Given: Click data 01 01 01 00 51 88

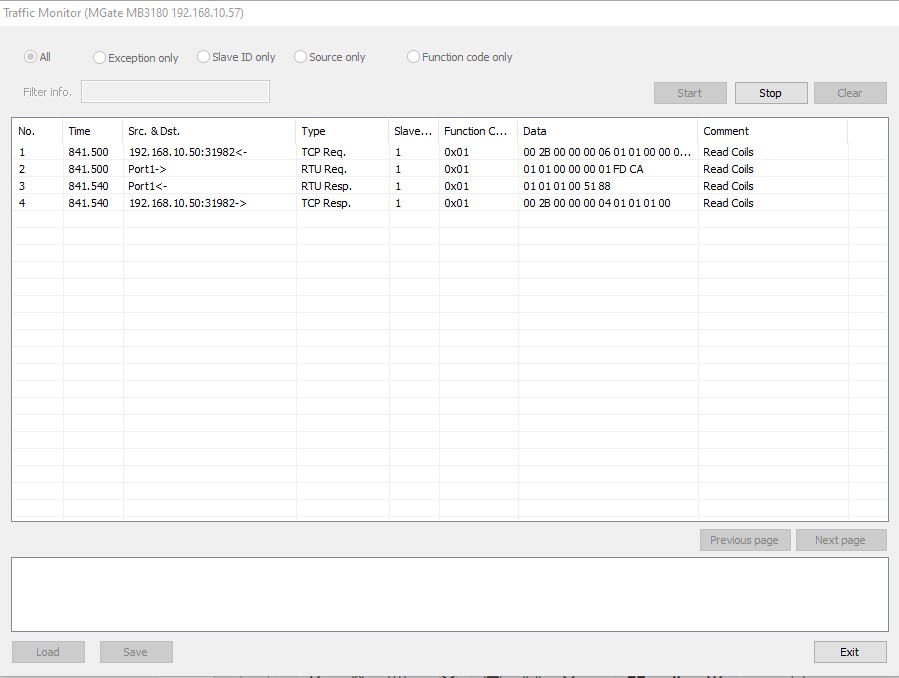Looking at the screenshot, I should click(567, 186).
